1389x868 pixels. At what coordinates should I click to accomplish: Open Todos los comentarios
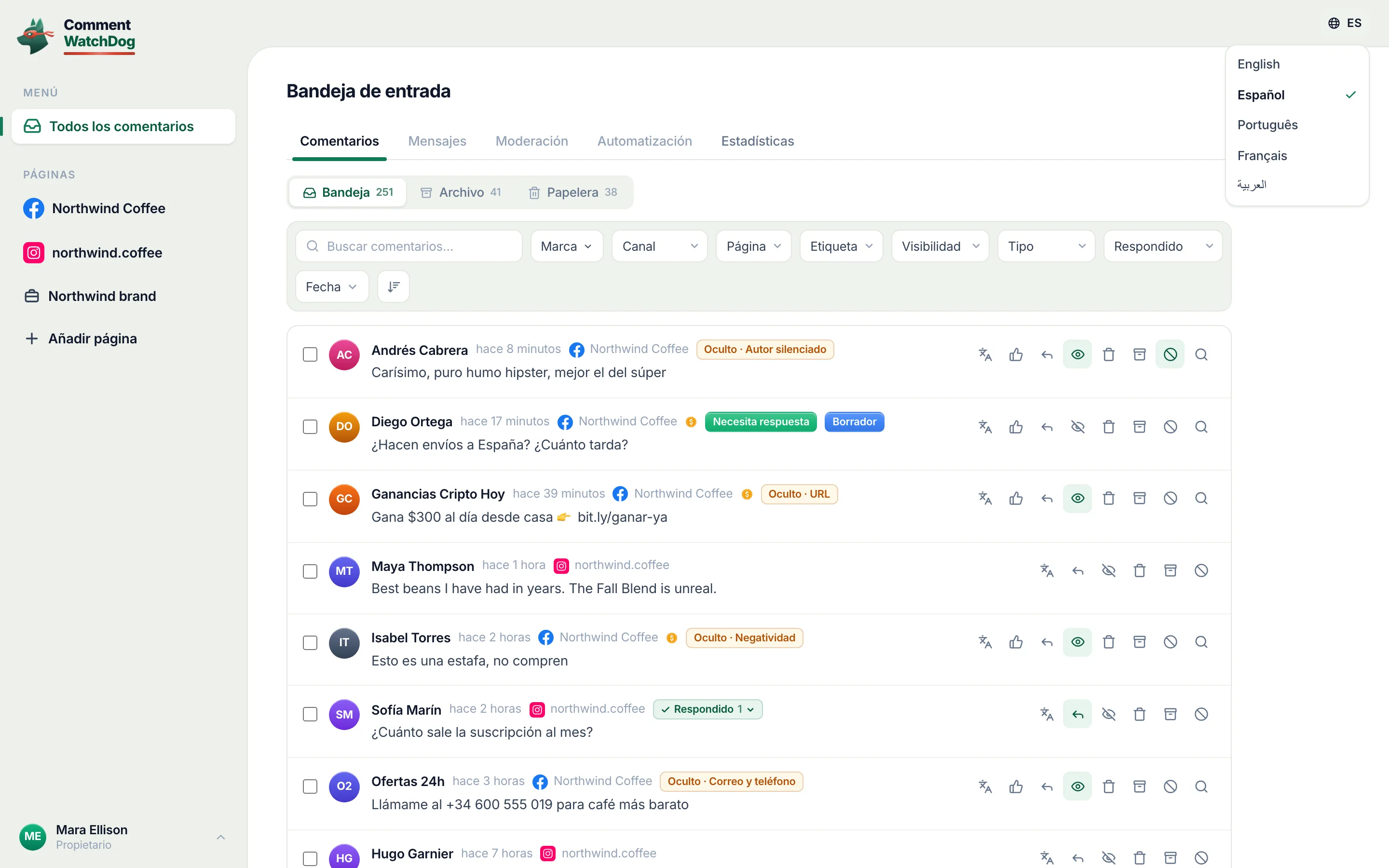point(123,126)
